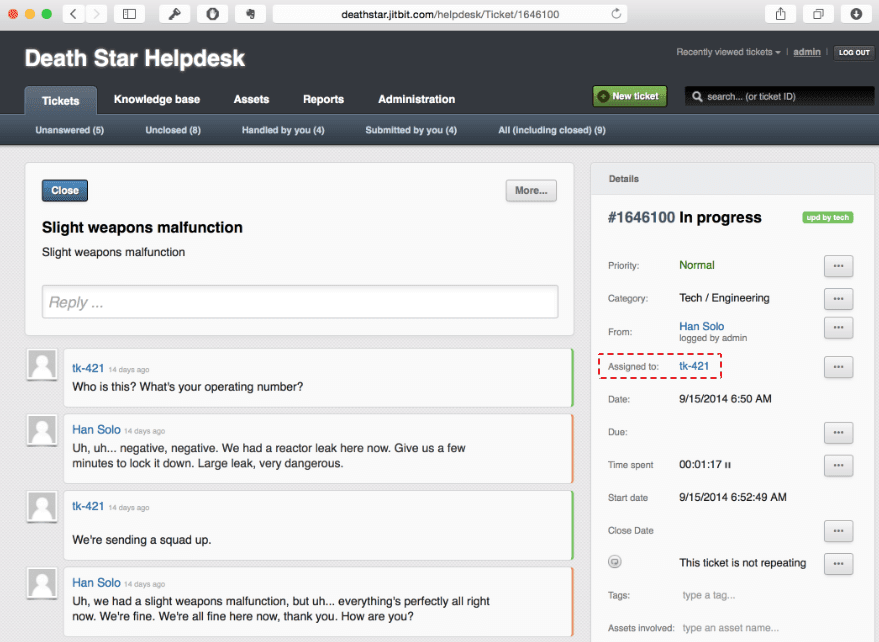Open Recently viewed tickets dropdown
Image resolution: width=879 pixels, height=642 pixels.
[x=728, y=52]
